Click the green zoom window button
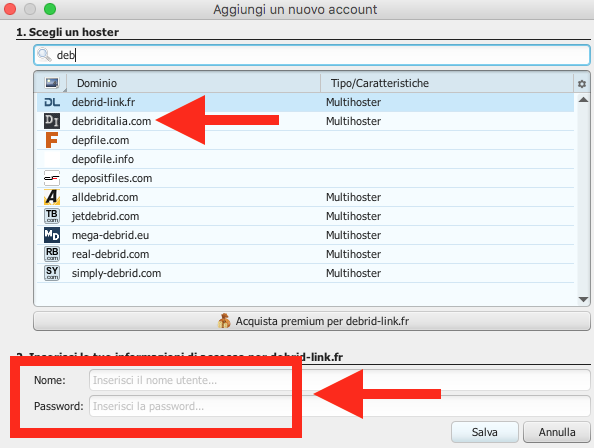This screenshot has height=448, width=594. 50,9
